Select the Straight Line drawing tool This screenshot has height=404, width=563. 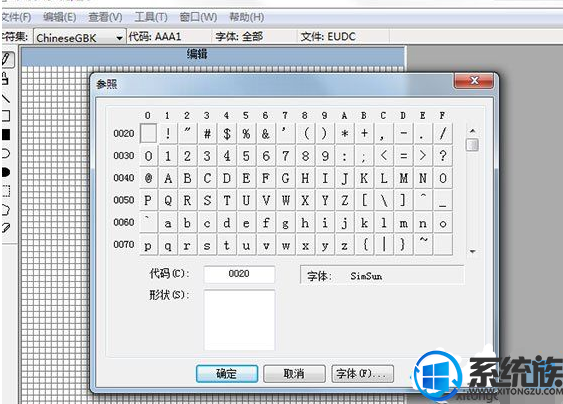(5, 98)
